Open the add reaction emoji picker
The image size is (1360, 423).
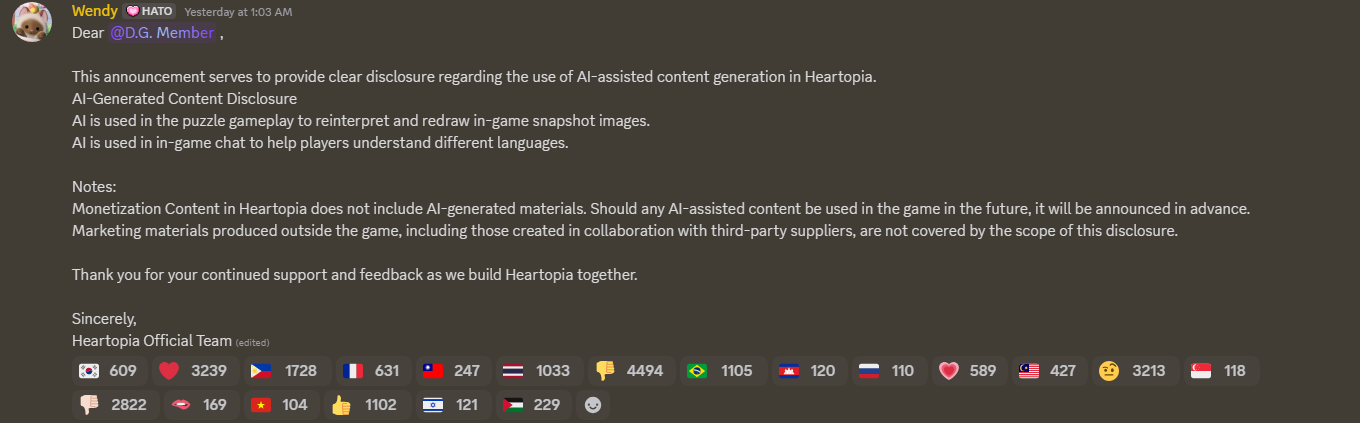click(593, 405)
